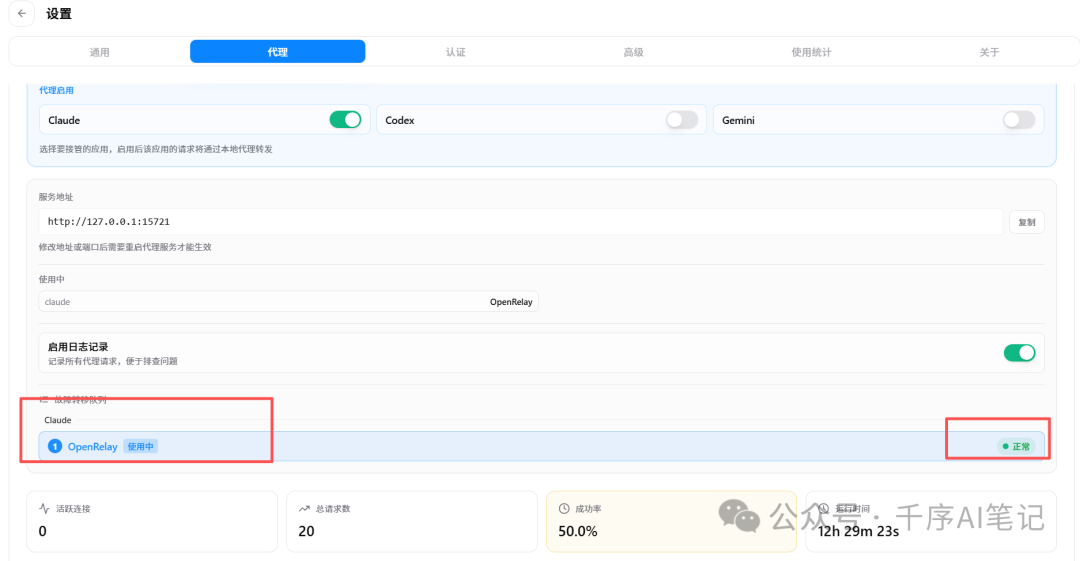The height and width of the screenshot is (561, 1080).
Task: Click the 成功率 clock icon
Action: (564, 509)
